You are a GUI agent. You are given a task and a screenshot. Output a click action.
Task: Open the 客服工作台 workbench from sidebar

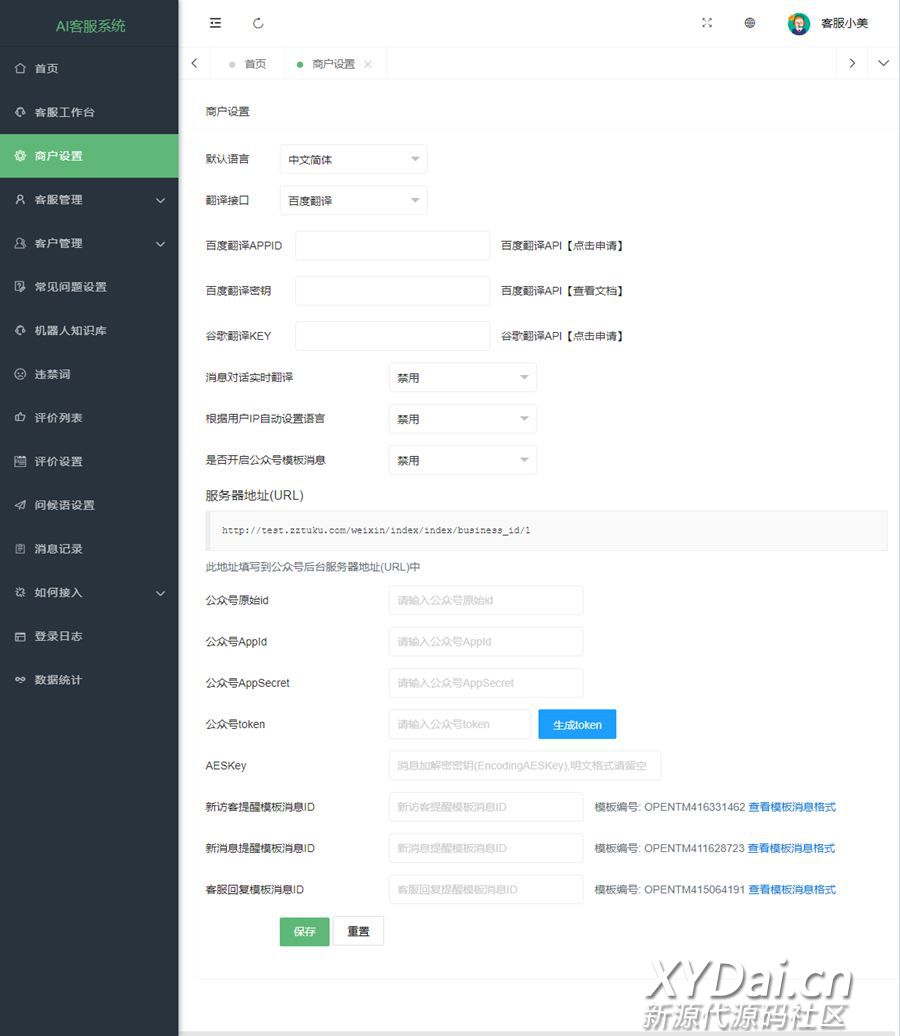(x=60, y=112)
